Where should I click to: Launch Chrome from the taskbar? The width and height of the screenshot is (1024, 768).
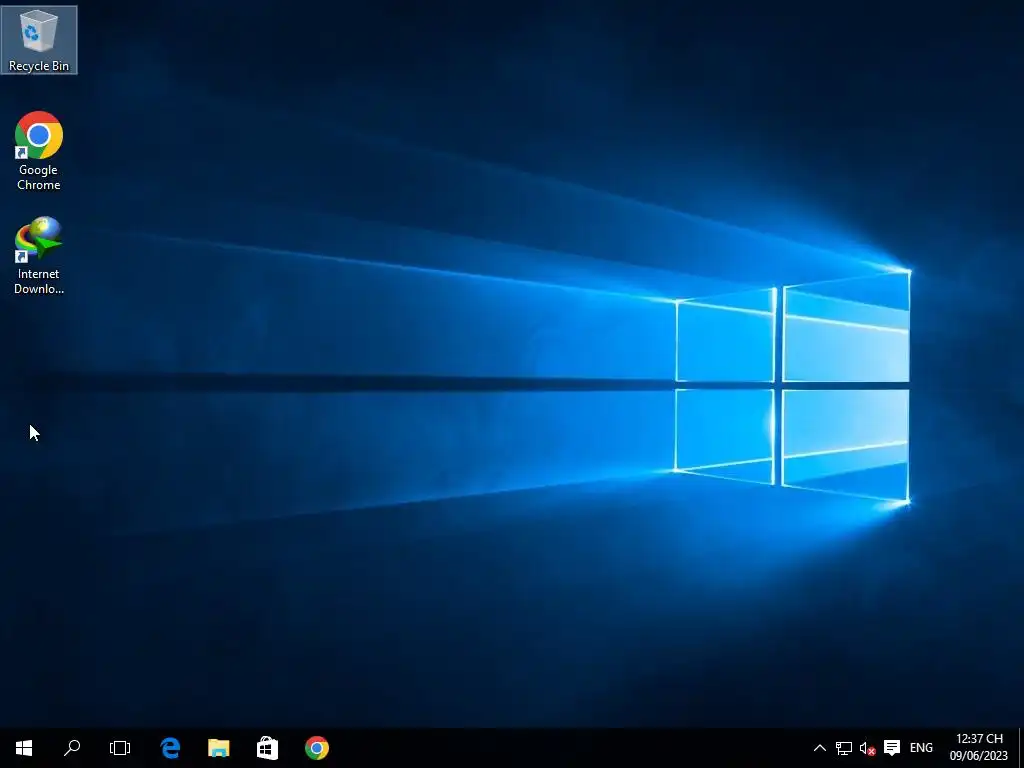pos(317,748)
